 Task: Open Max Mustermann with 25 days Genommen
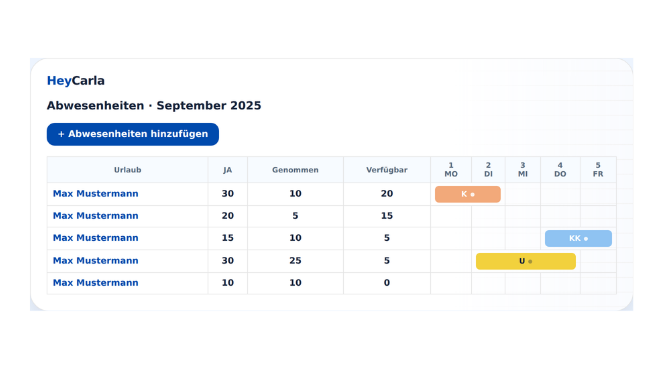pos(96,261)
